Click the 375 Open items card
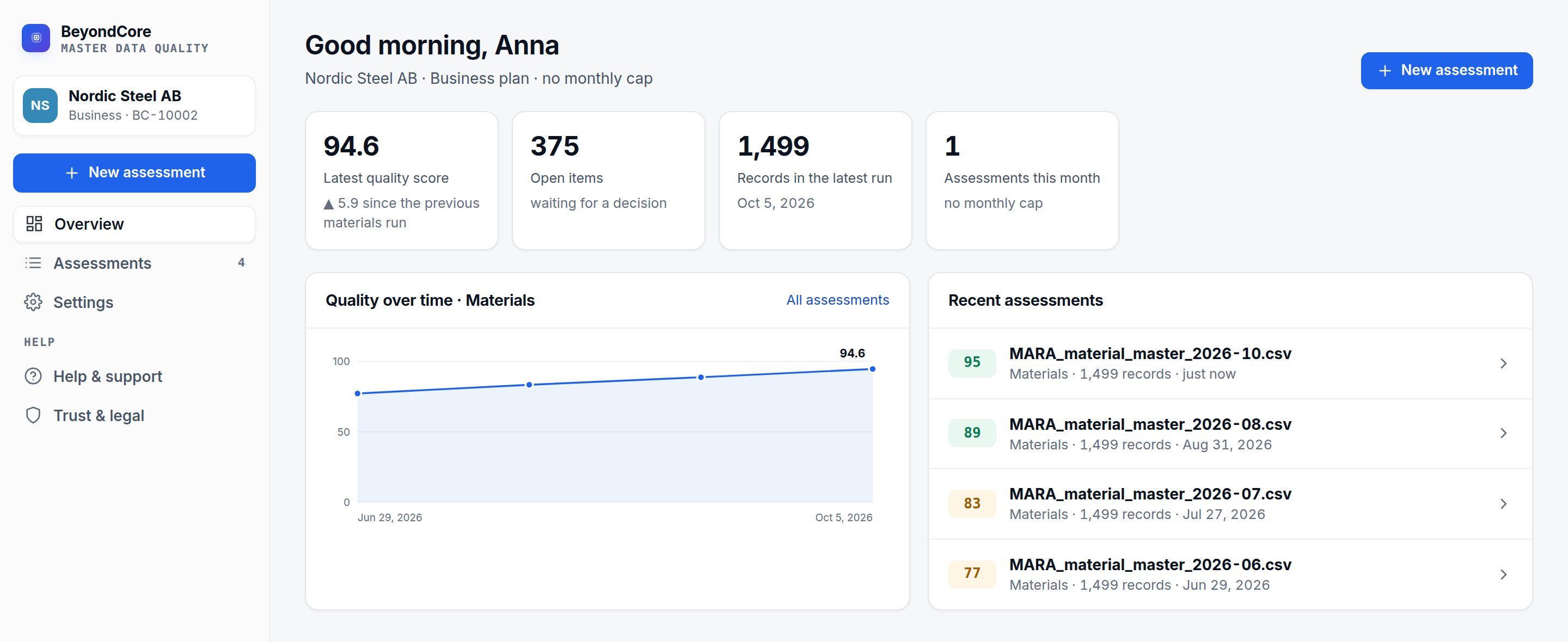 [x=609, y=180]
